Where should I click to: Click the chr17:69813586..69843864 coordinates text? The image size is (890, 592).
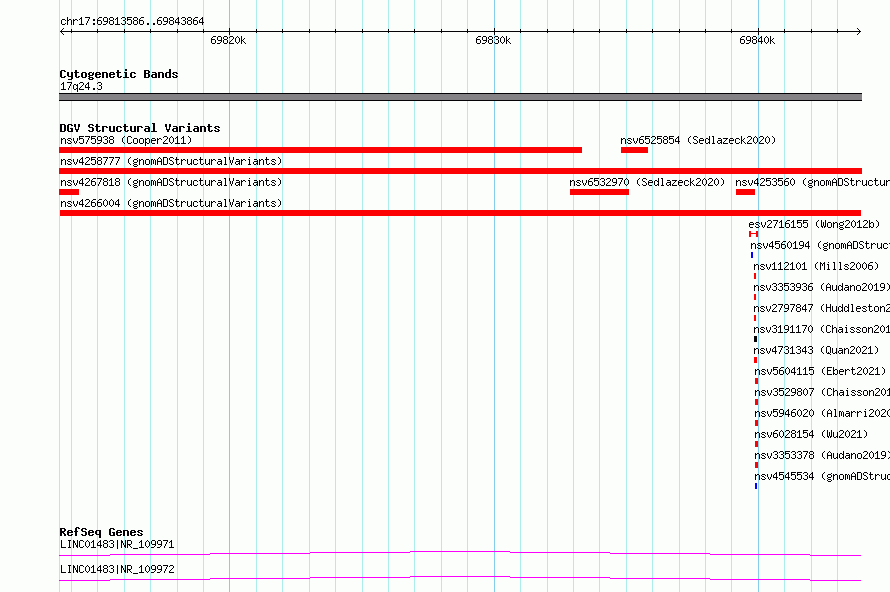[132, 21]
